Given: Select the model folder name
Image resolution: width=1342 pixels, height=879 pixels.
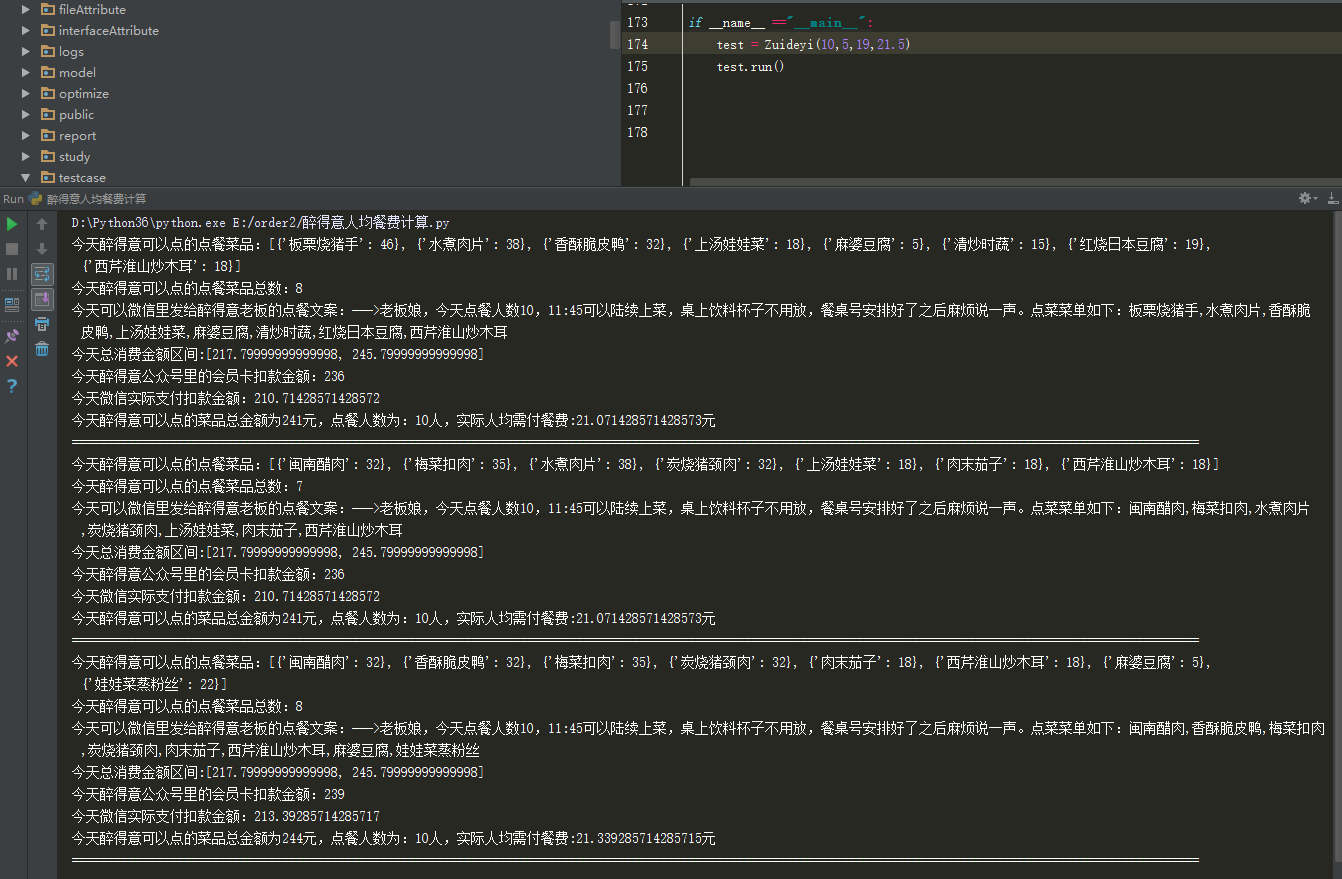Looking at the screenshot, I should (77, 72).
